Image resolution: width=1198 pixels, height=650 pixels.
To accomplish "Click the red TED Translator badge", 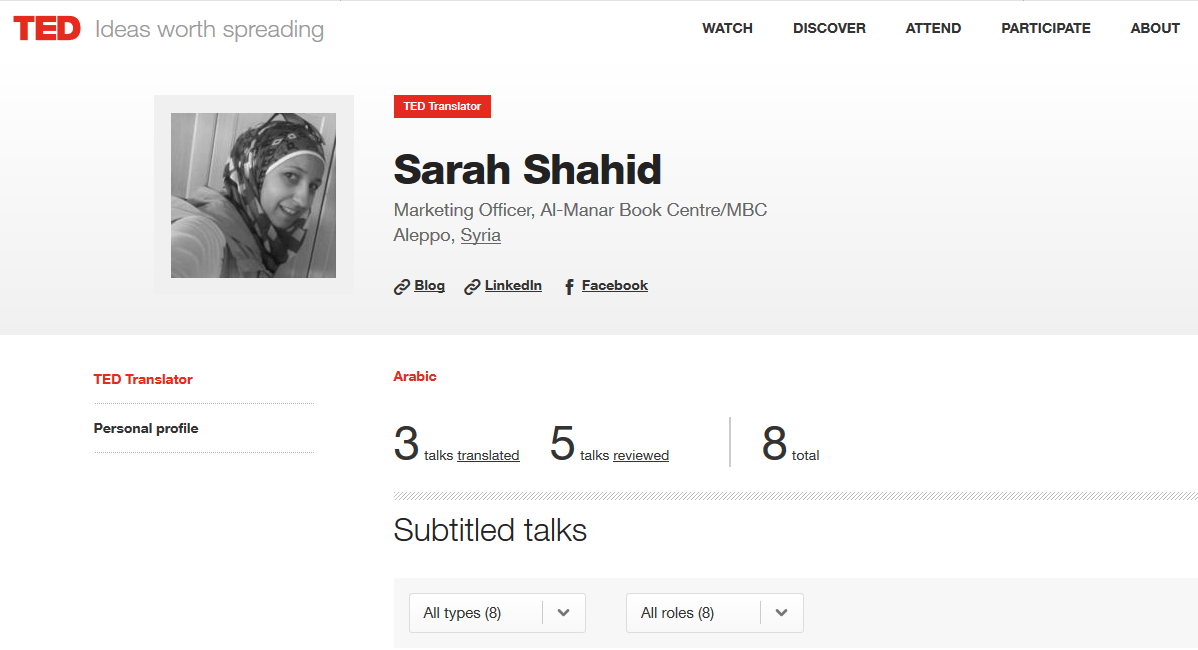I will click(x=442, y=106).
